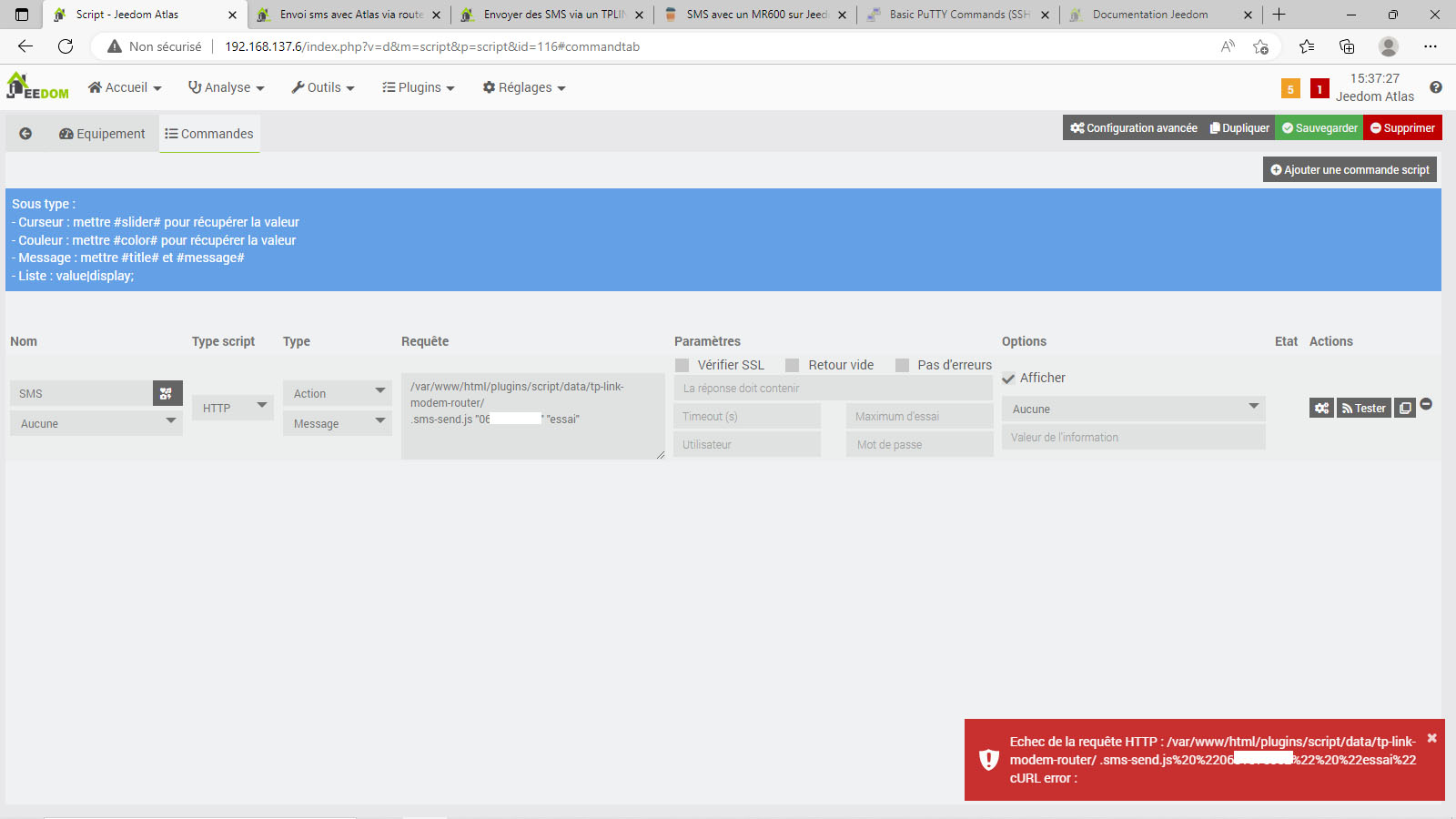This screenshot has height=819, width=1456.
Task: Click the Maximum d'essai field
Action: pyautogui.click(x=920, y=417)
